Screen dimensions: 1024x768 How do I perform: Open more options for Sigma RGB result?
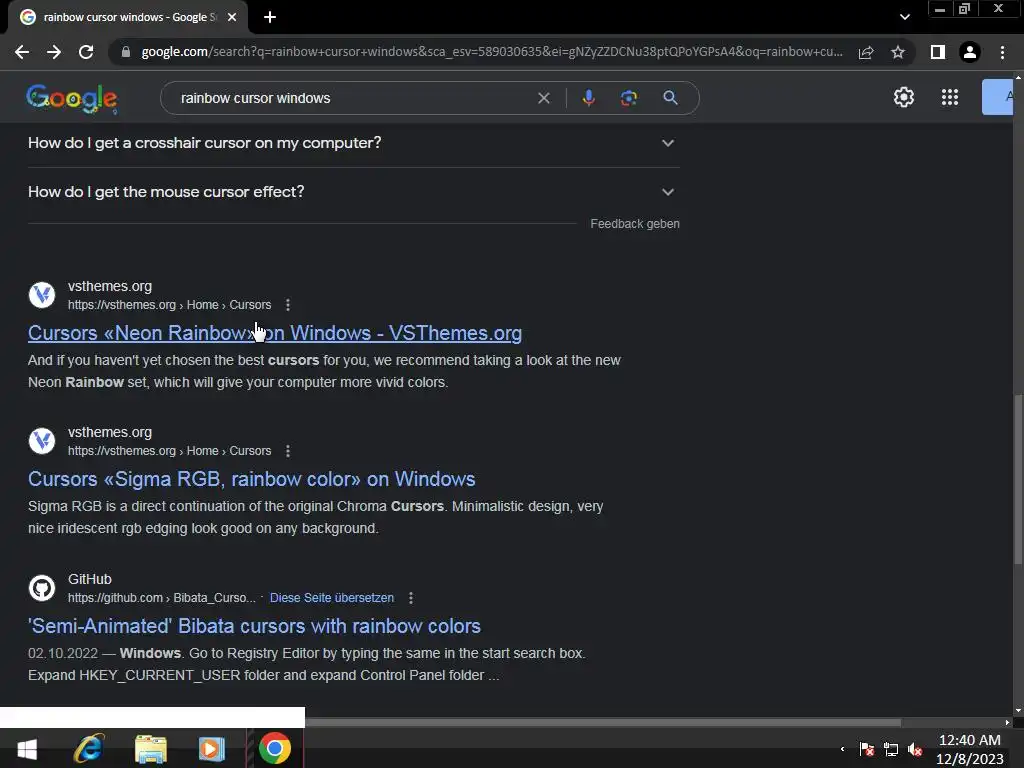point(288,451)
